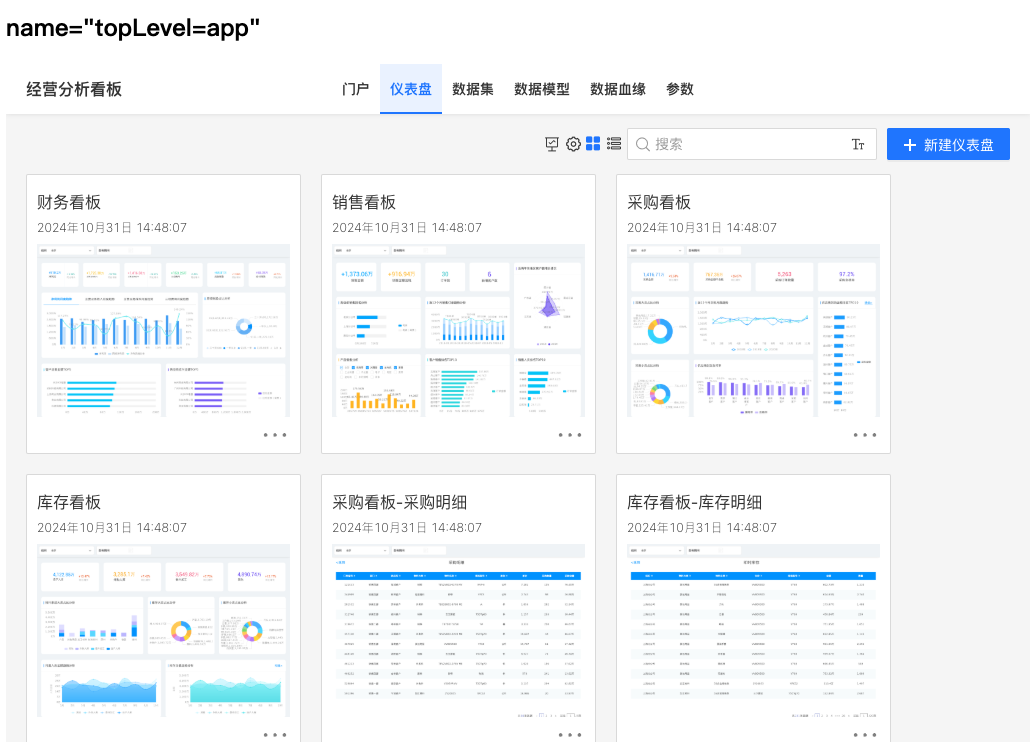Open the 财务看板 dashboard thumbnail
This screenshot has width=1030, height=742.
[164, 330]
